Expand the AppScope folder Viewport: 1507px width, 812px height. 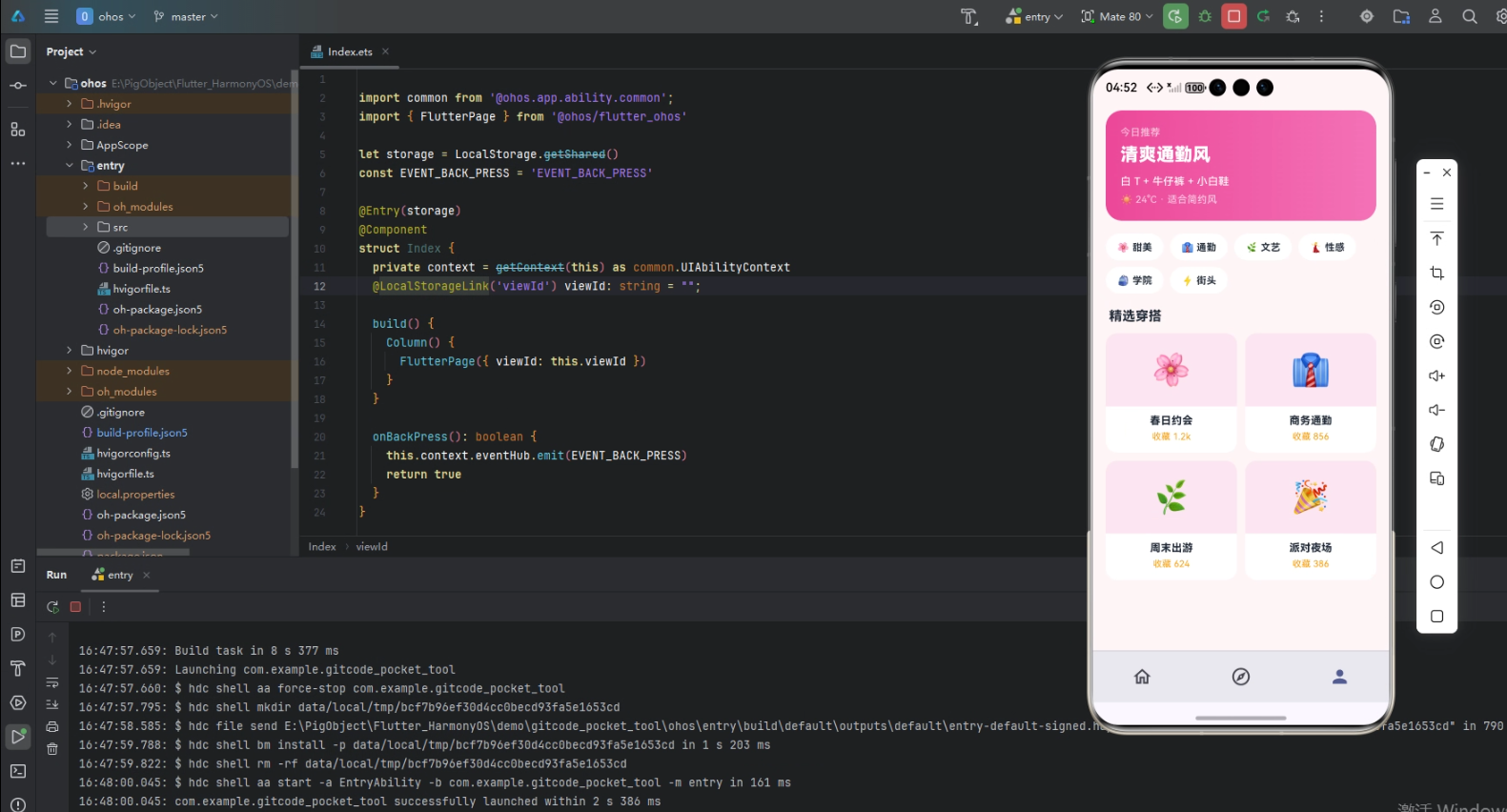70,145
